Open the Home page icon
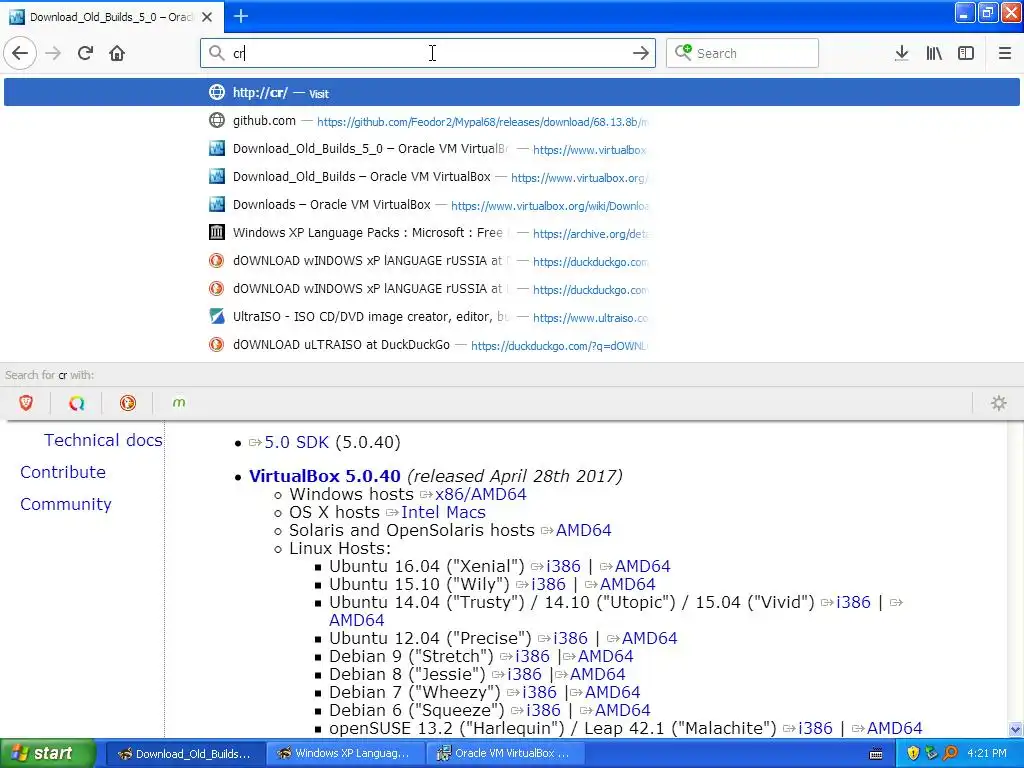The height and width of the screenshot is (768, 1024). (117, 53)
